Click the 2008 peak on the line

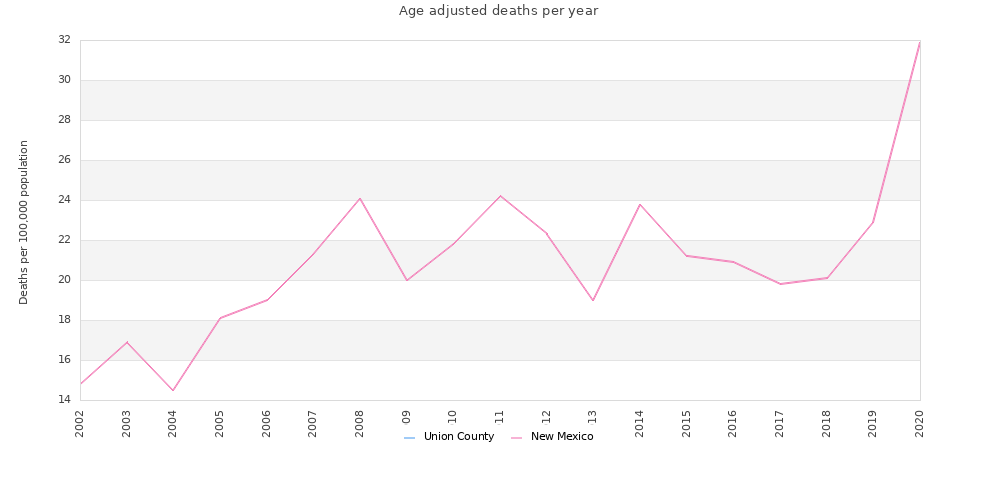point(360,198)
